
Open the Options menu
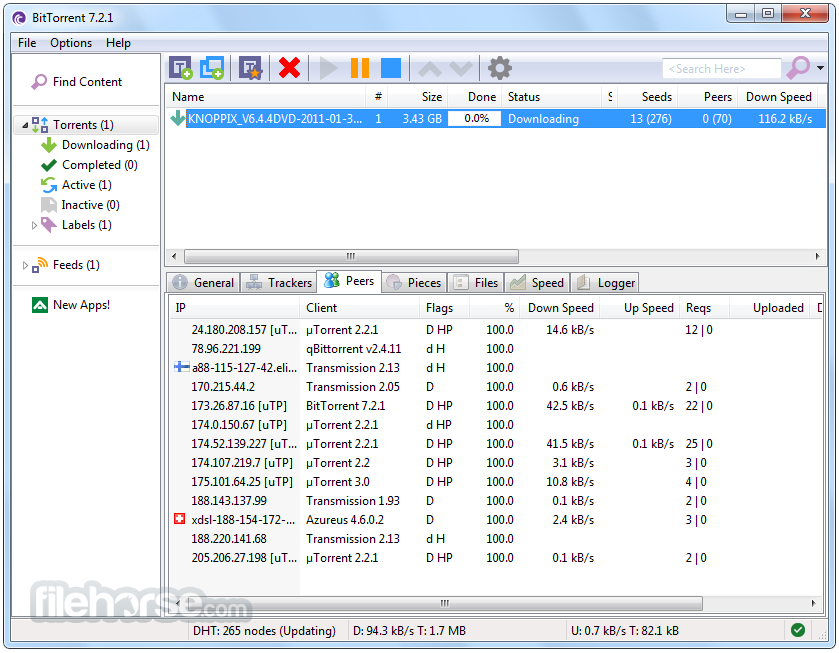(x=71, y=43)
